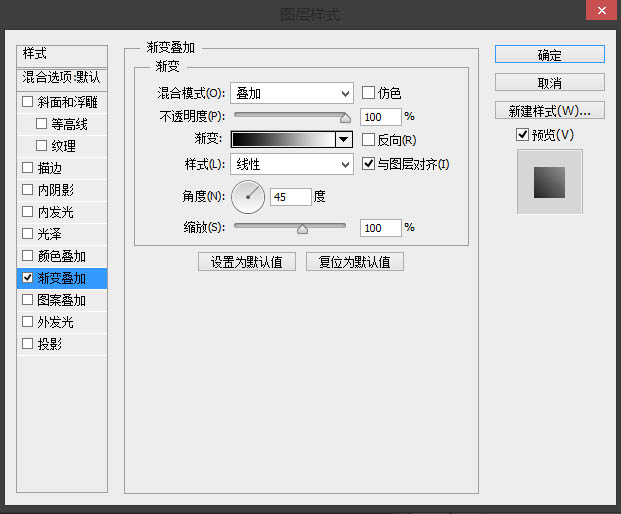
Task: Uncheck 与图层对齐(I) checkbox
Action: tap(368, 164)
